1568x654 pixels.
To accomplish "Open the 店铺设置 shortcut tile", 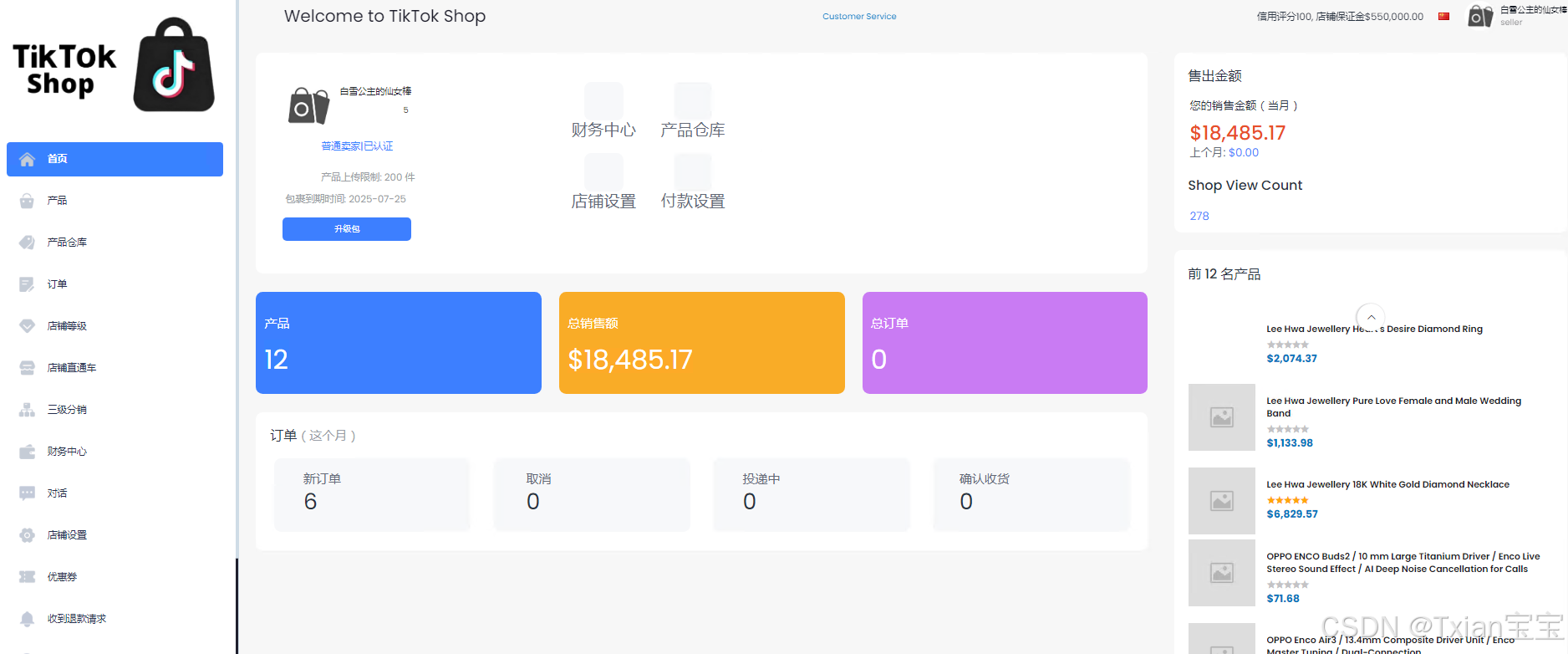I will point(603,182).
